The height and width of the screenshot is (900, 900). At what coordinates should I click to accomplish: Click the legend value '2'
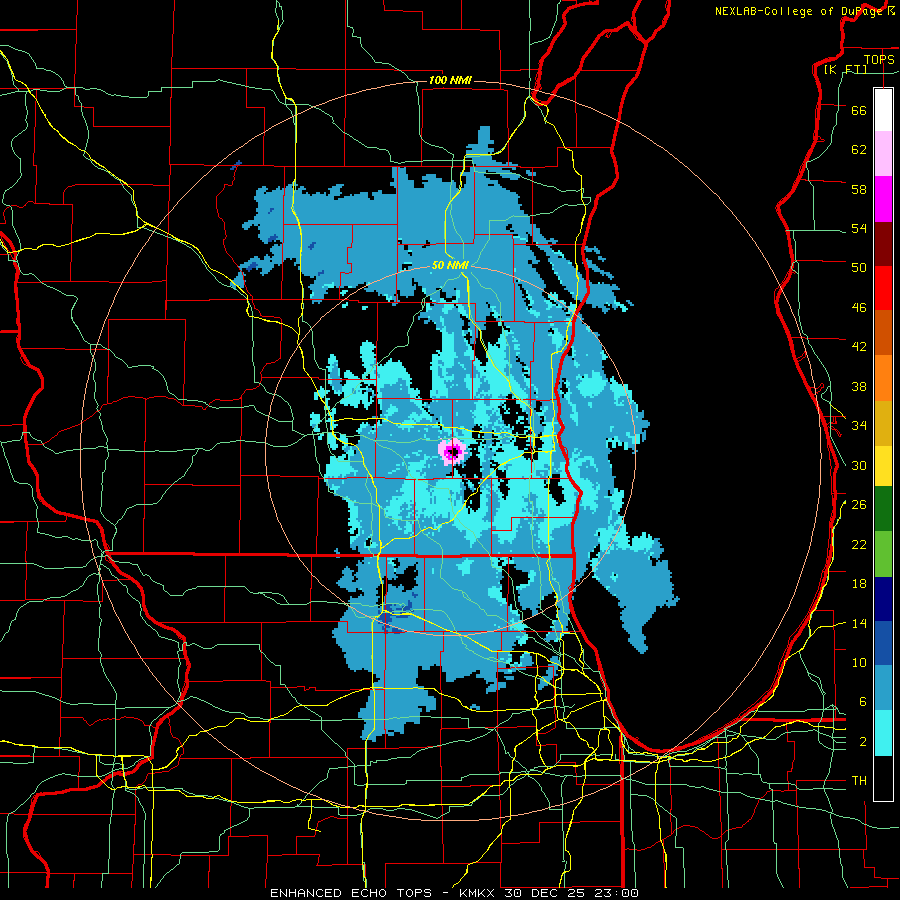(862, 742)
